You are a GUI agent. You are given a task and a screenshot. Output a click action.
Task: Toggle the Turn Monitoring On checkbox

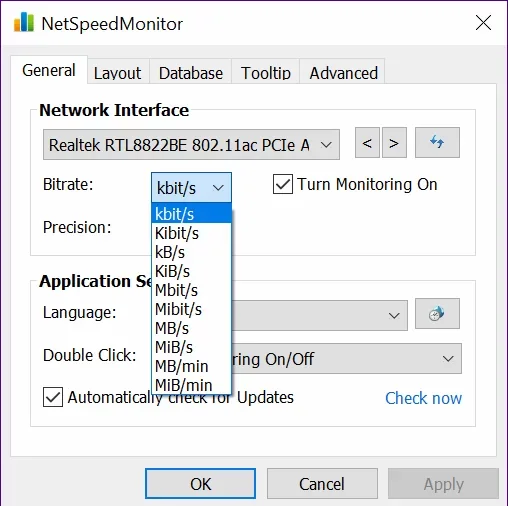point(283,184)
